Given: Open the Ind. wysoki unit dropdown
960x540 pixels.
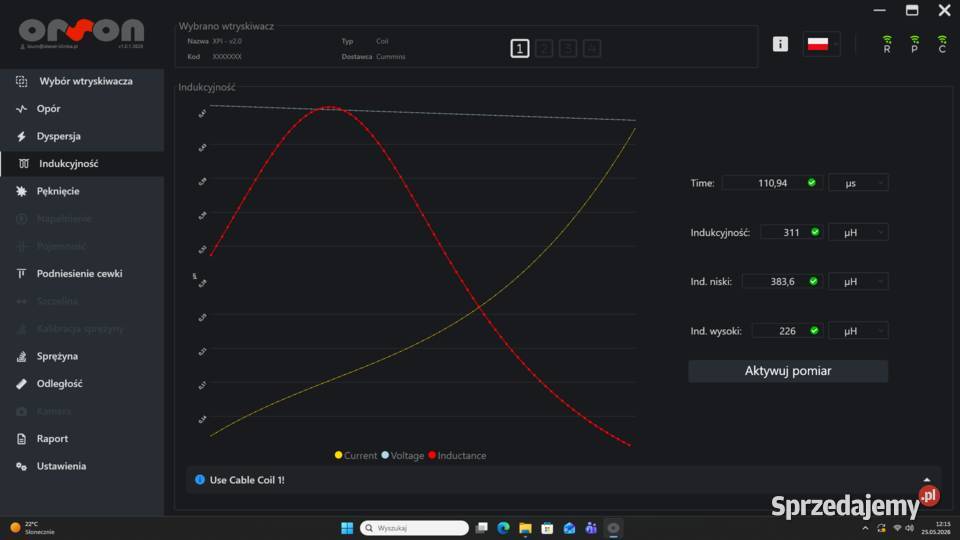Looking at the screenshot, I should pyautogui.click(x=858, y=331).
